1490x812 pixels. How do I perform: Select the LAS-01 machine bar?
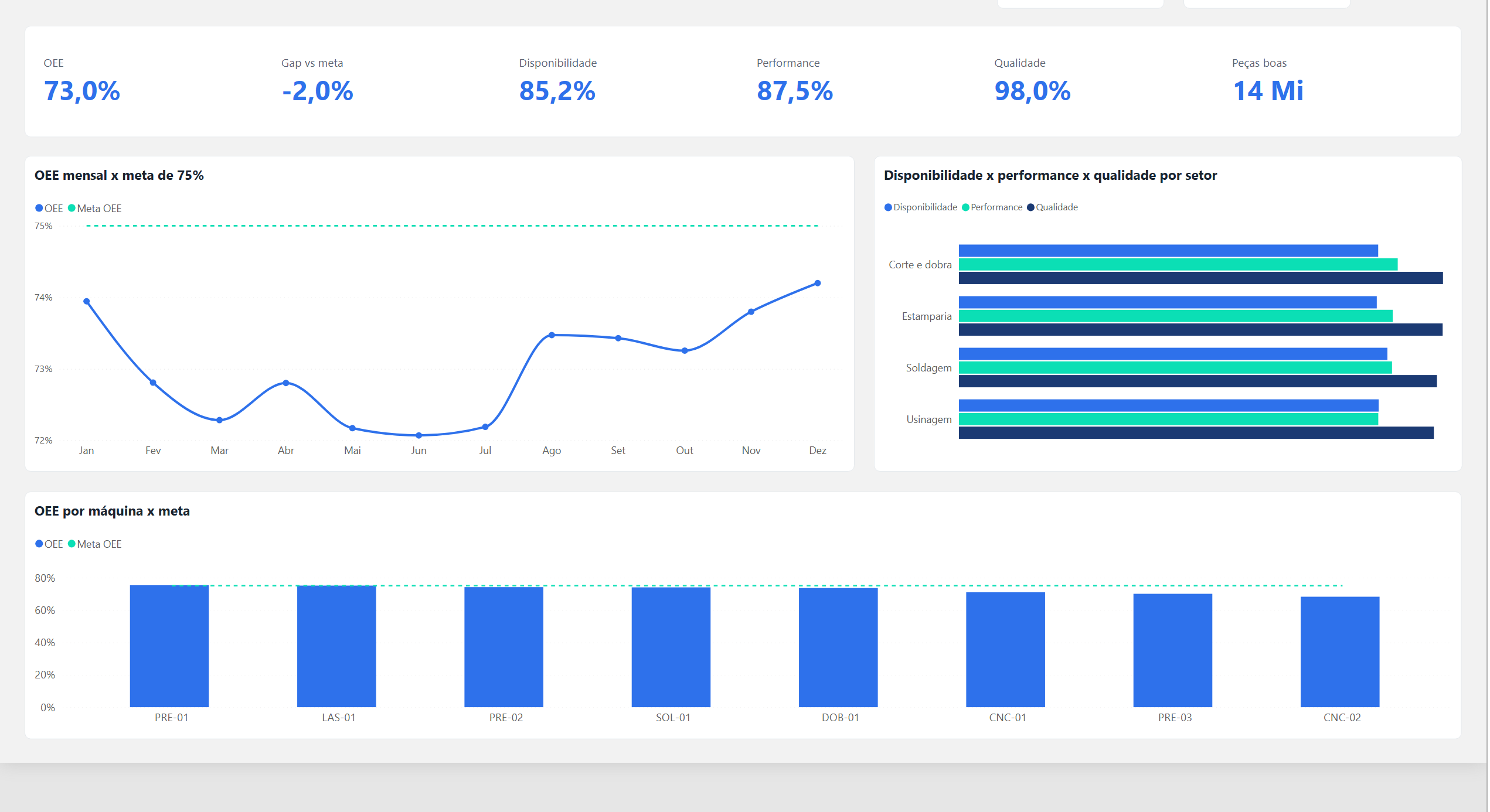pyautogui.click(x=336, y=646)
